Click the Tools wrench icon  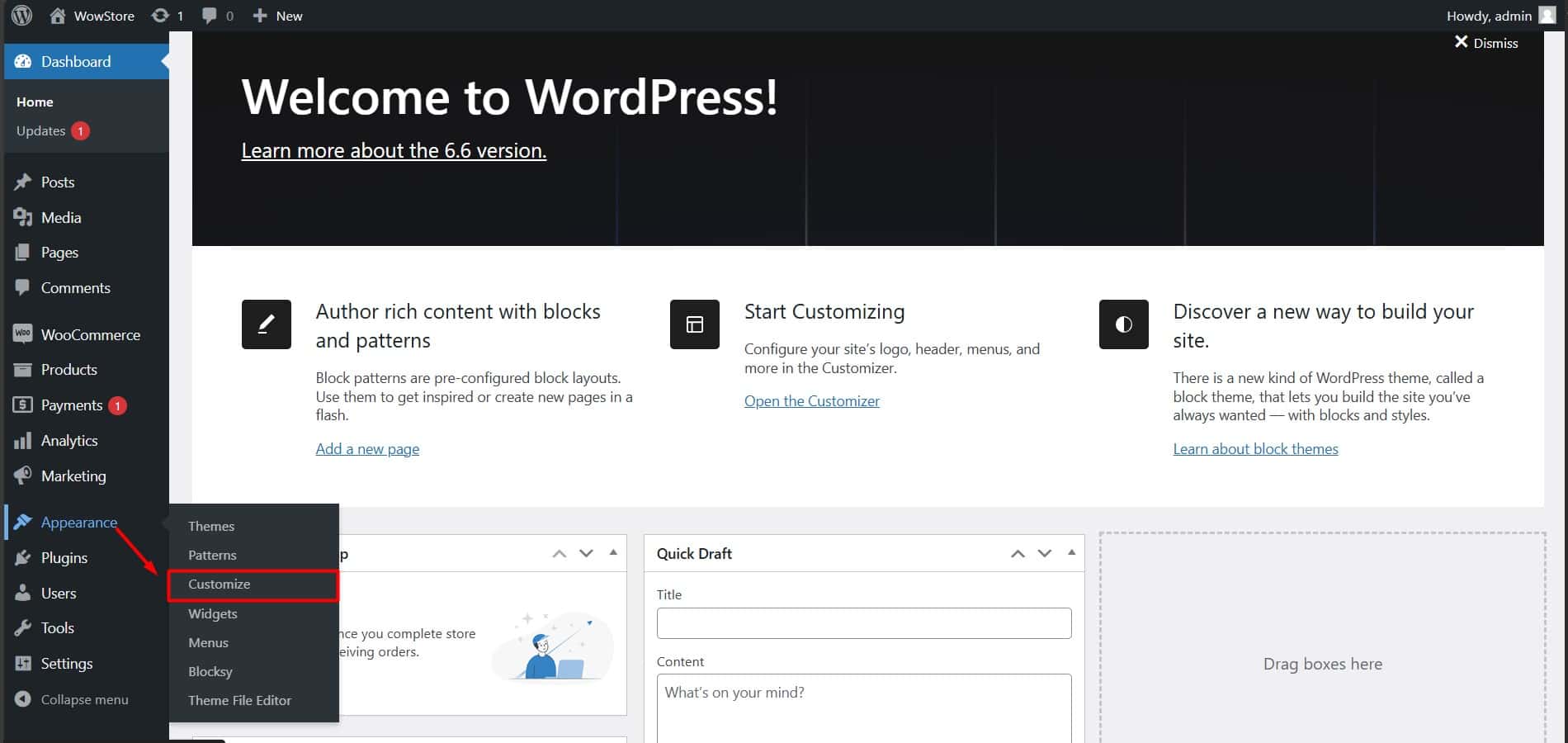(x=23, y=628)
